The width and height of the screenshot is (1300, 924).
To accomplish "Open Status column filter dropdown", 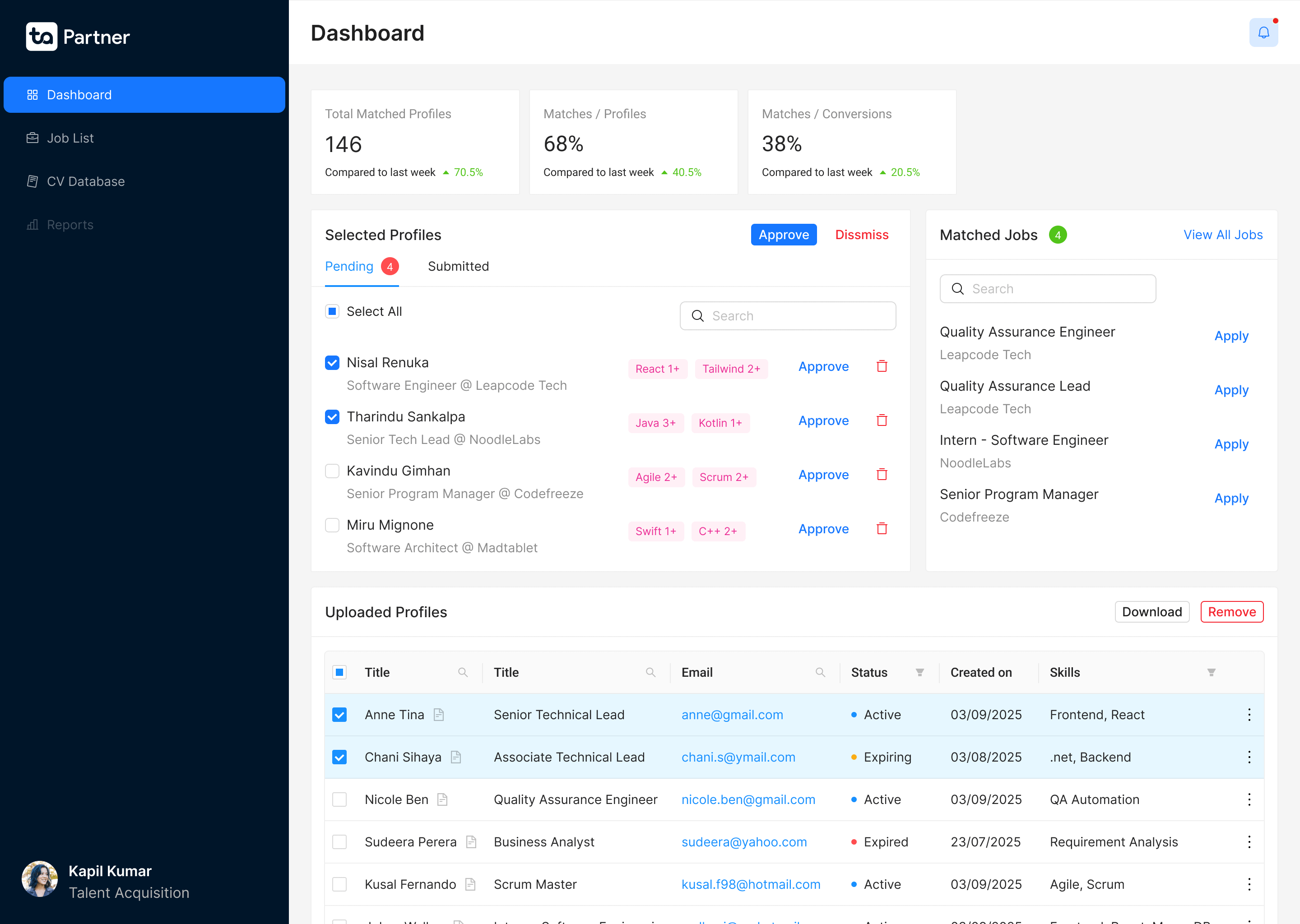I will coord(919,673).
